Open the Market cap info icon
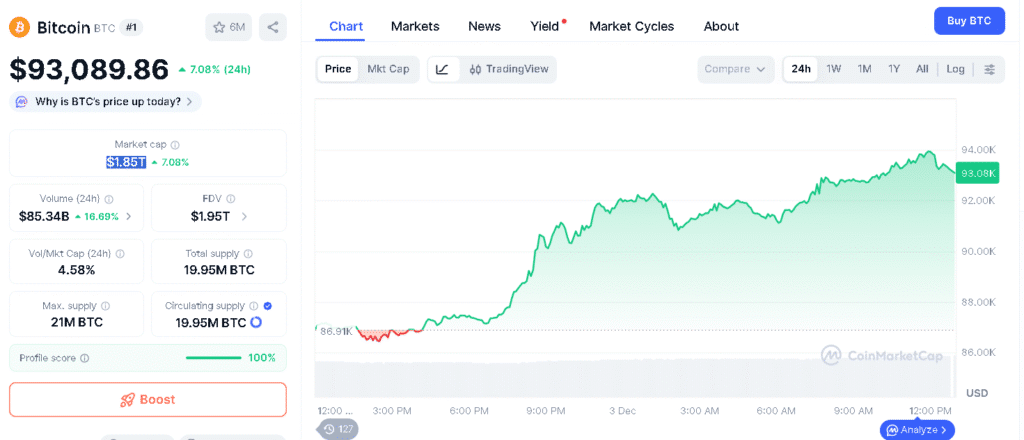Viewport: 1024px width, 440px height. click(175, 145)
